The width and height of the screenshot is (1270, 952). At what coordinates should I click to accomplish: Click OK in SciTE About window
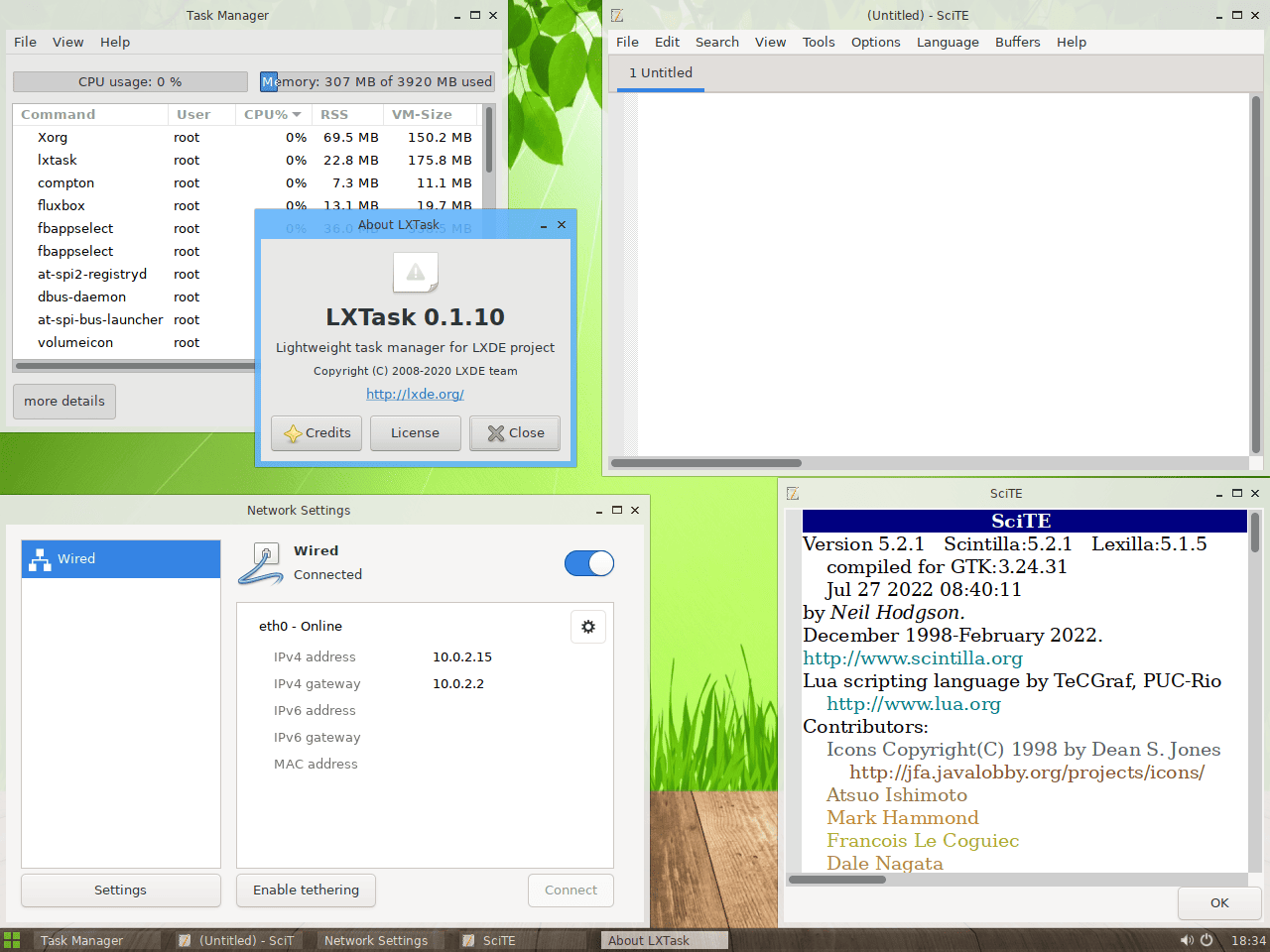[x=1219, y=903]
